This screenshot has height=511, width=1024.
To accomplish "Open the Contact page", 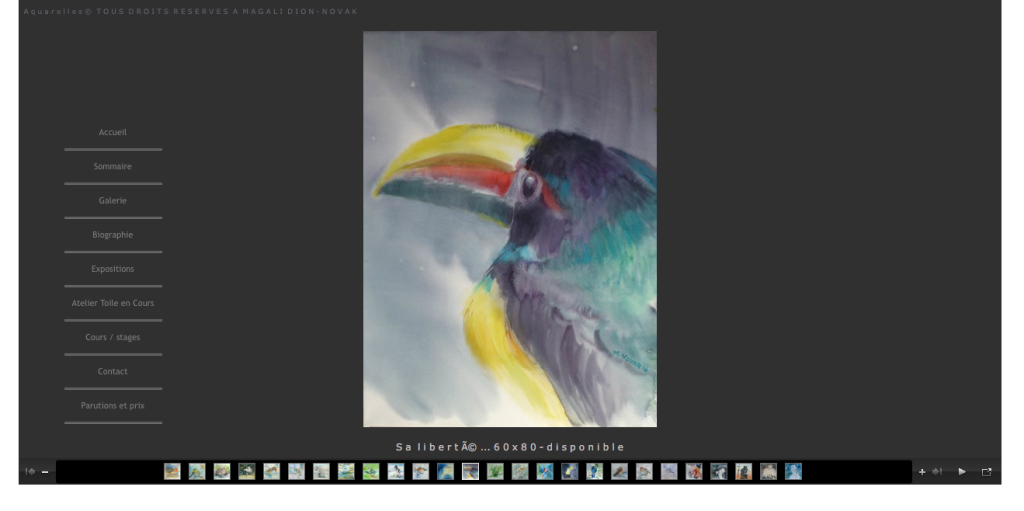I will 113,371.
